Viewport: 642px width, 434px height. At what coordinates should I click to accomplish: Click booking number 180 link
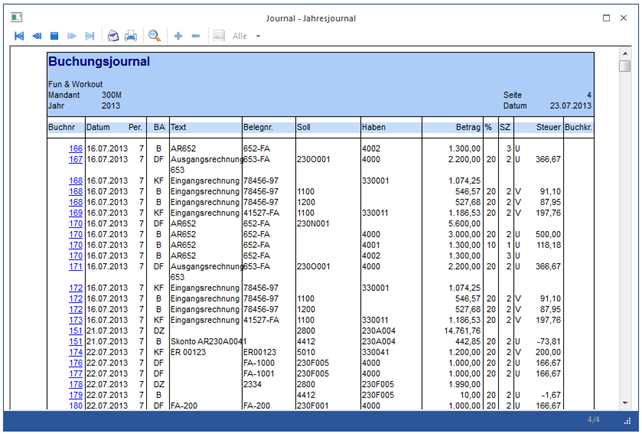[x=75, y=406]
